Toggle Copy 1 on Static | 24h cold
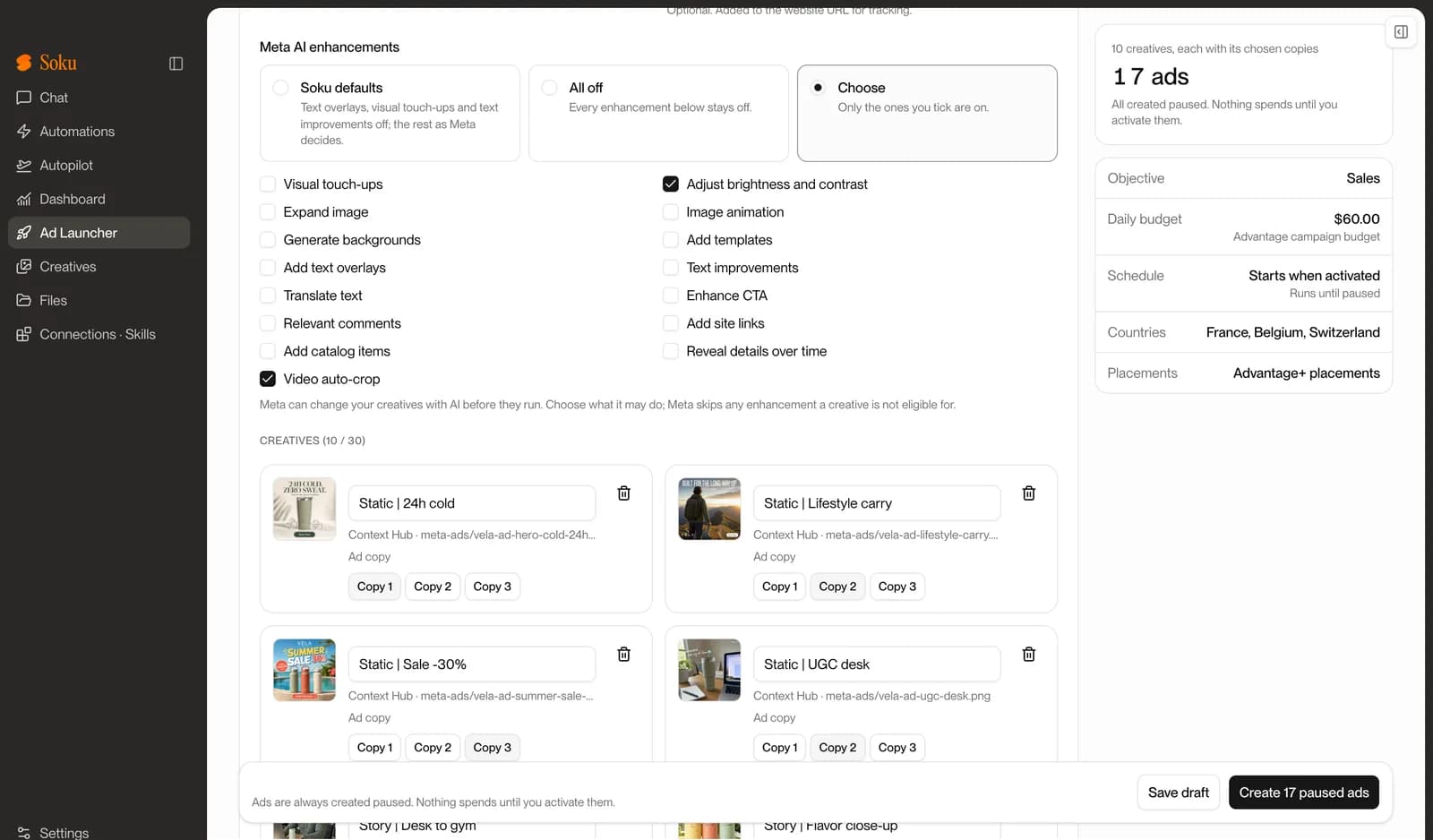The width and height of the screenshot is (1433, 840). 374,587
